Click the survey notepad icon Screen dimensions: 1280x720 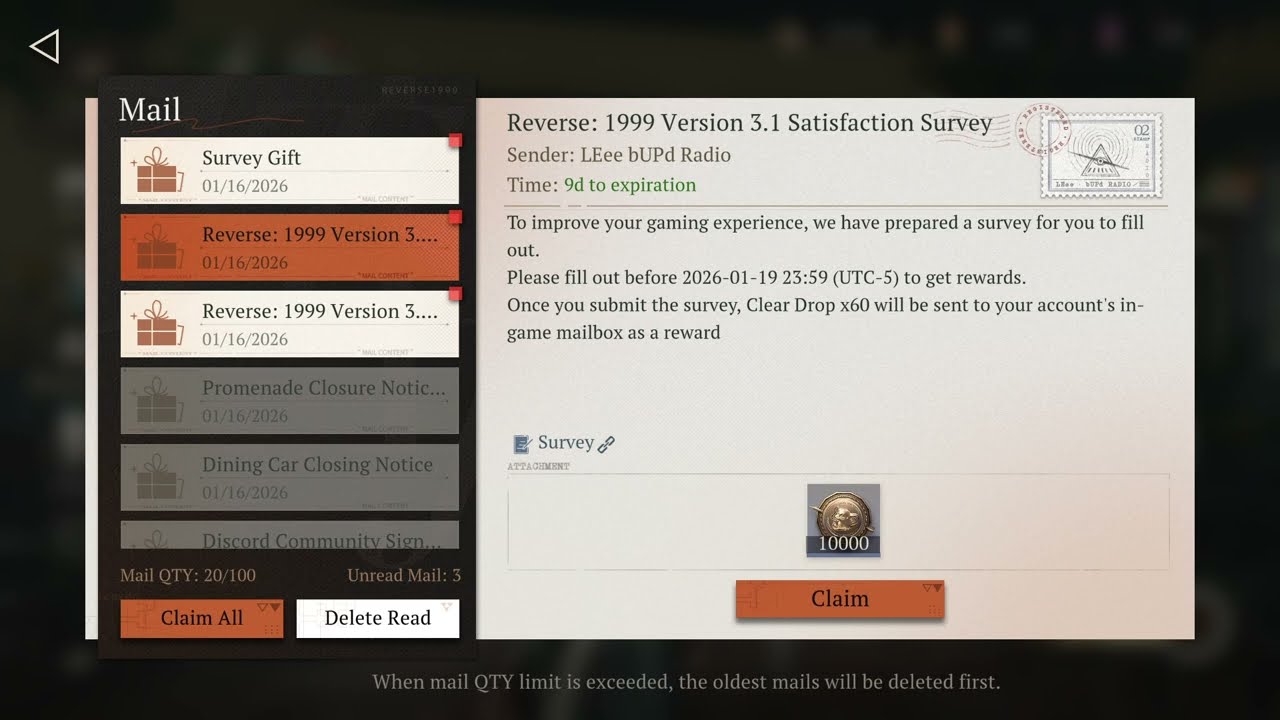(522, 444)
